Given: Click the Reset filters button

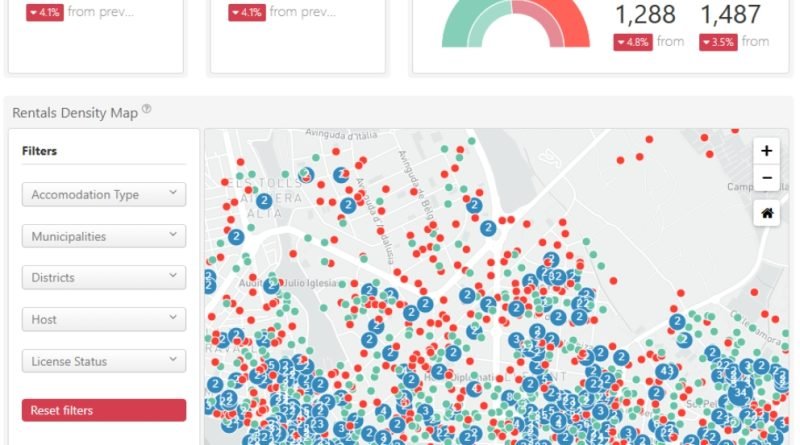Looking at the screenshot, I should (x=104, y=410).
